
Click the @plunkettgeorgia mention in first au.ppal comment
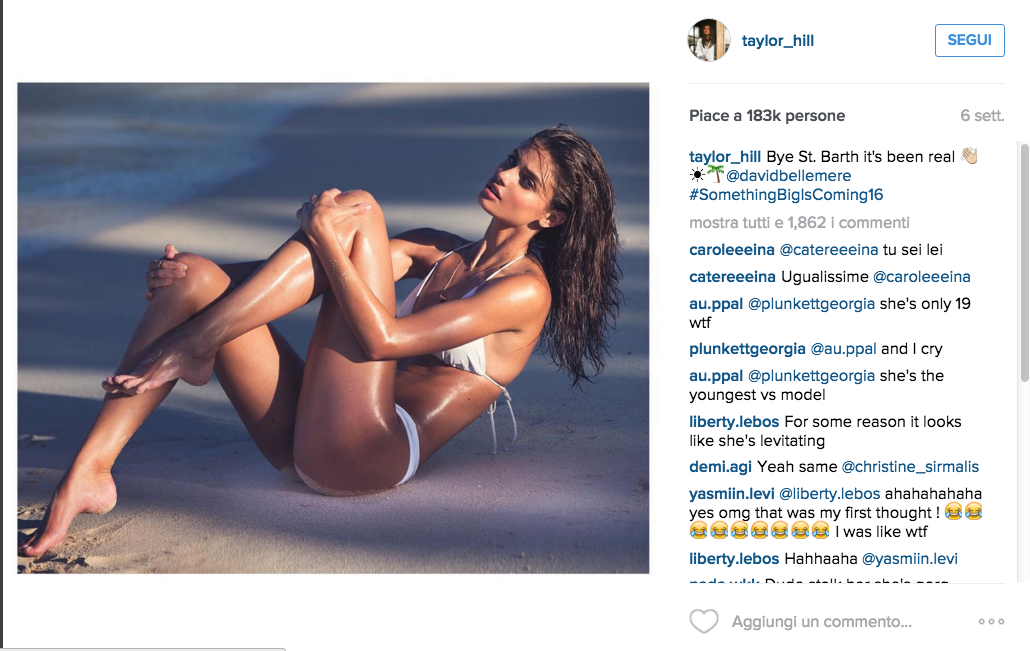811,303
